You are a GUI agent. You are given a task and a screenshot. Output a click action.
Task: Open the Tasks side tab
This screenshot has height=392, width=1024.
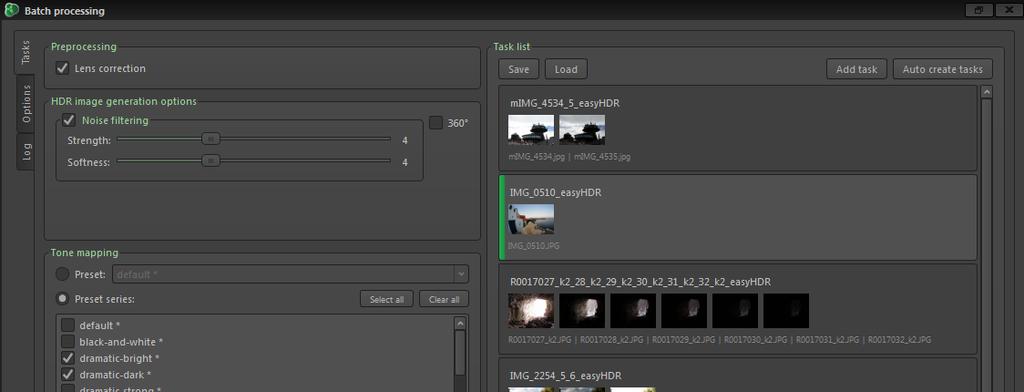coord(25,52)
